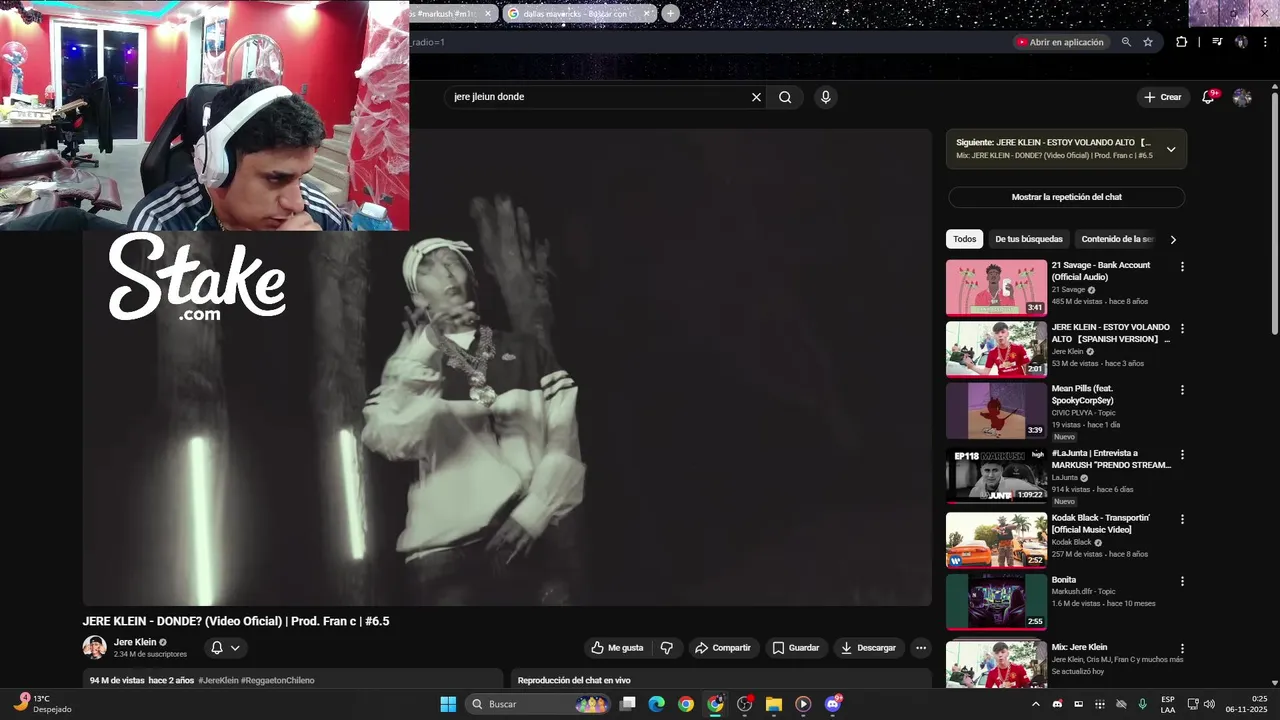Open options for Mix: Jere Klein

1182,649
